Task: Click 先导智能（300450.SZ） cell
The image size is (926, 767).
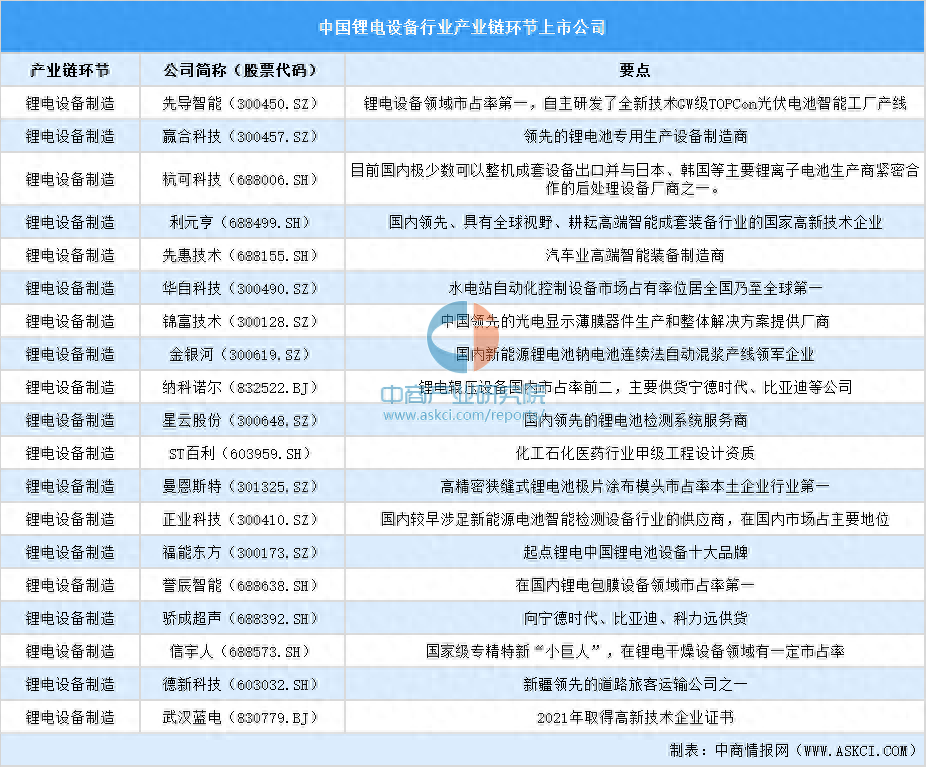Action: point(242,104)
